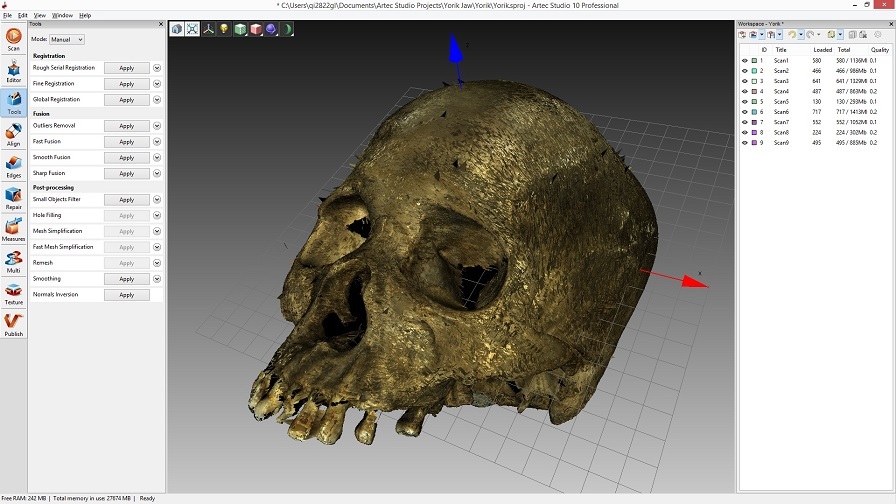Screen dimensions: 896x504
Task: Open the Mode dropdown set to Manual
Action: click(67, 39)
